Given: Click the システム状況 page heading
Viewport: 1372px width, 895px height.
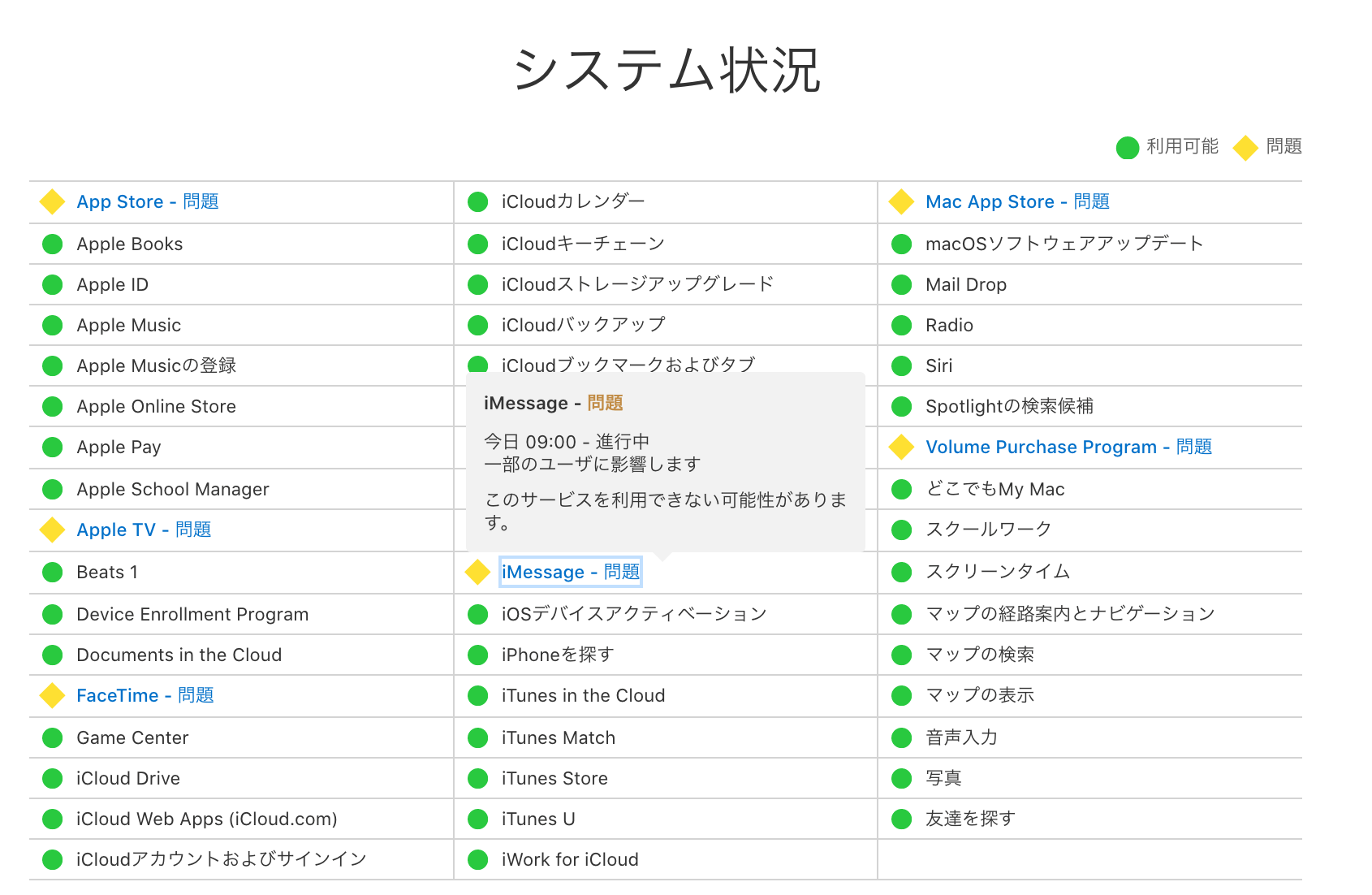Looking at the screenshot, I should pos(667,70).
